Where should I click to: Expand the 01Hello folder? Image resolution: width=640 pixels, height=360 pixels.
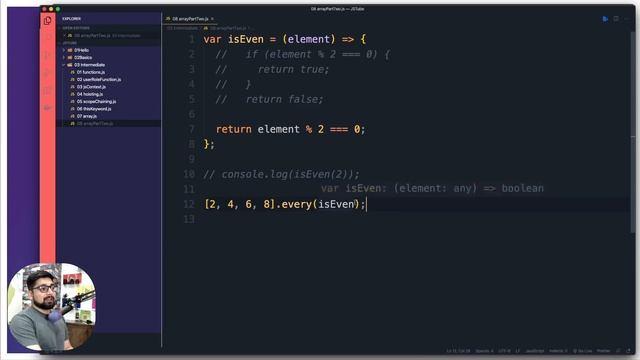pyautogui.click(x=81, y=50)
